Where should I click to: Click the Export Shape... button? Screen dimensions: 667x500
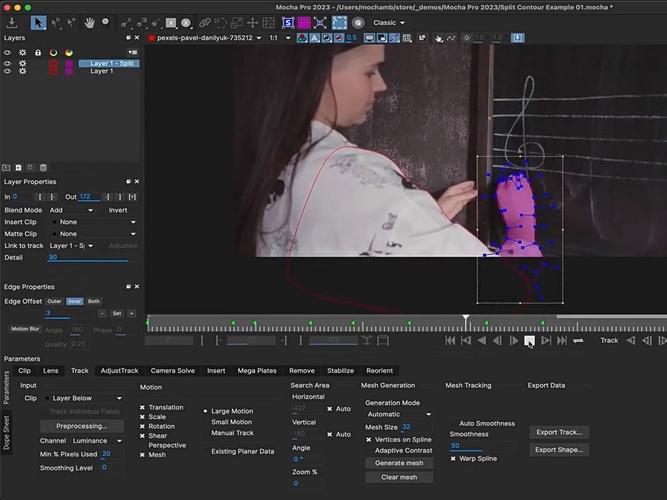pyautogui.click(x=559, y=450)
